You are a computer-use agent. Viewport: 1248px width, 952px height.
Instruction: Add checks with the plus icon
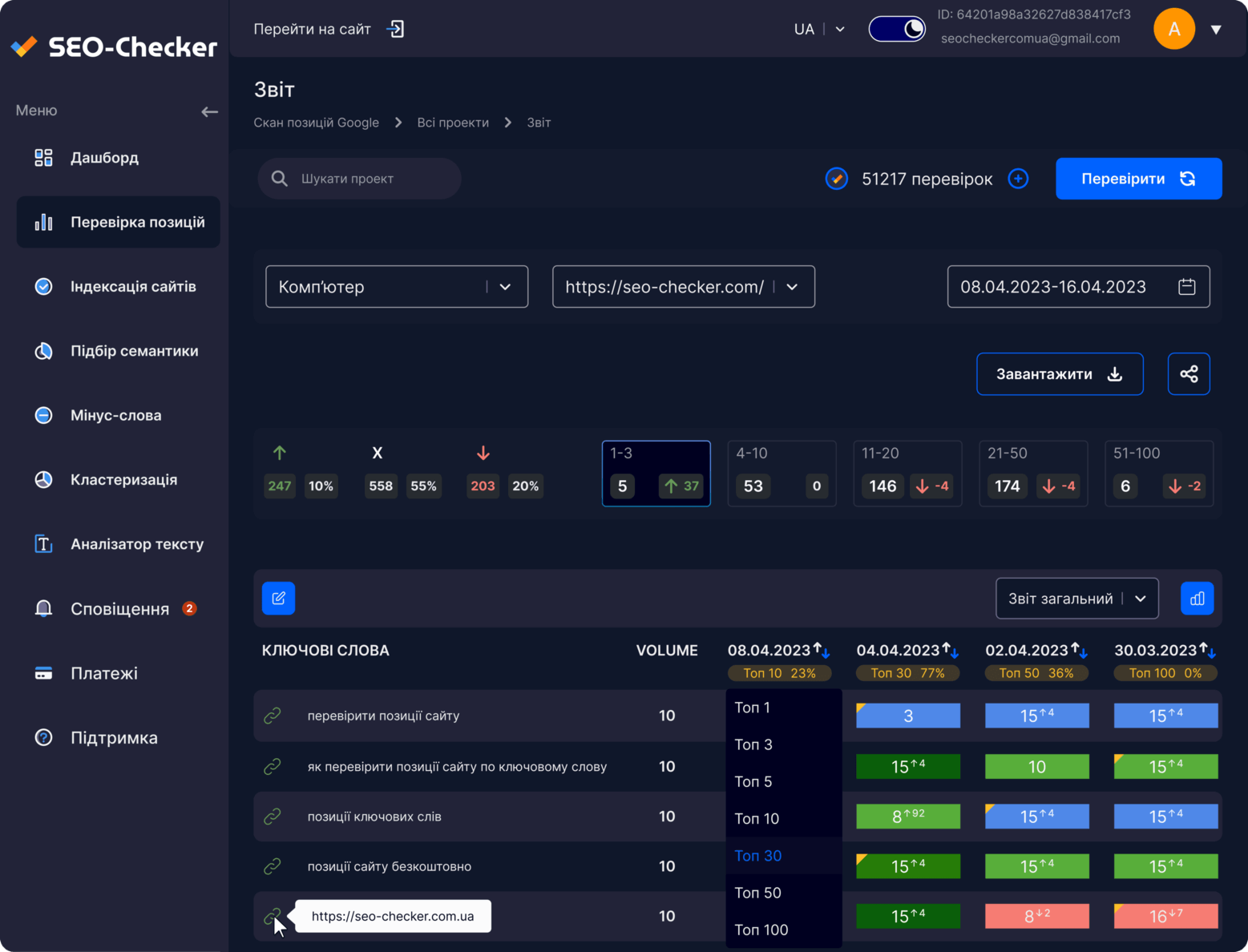1018,179
